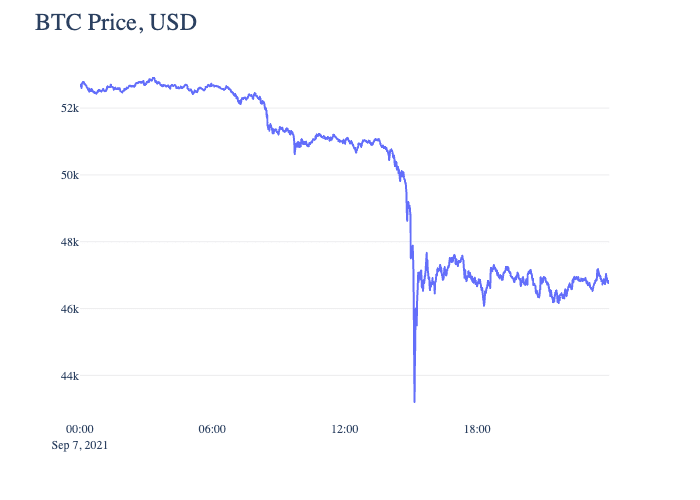This screenshot has width=700, height=500.
Task: Click the 46k y-axis label
Action: pyautogui.click(x=70, y=309)
